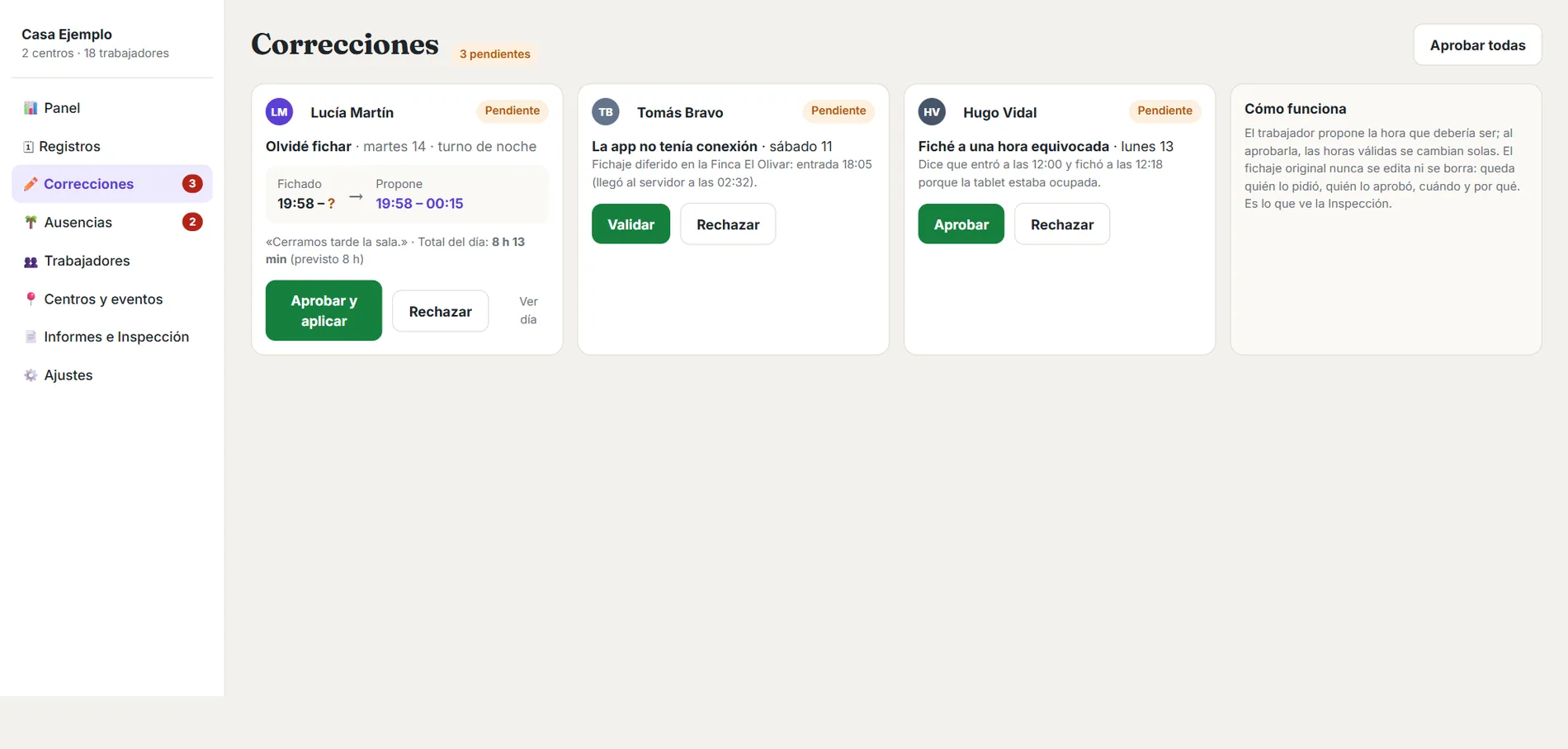Click the Centros y eventos pin icon
This screenshot has width=1568, height=749.
click(31, 299)
